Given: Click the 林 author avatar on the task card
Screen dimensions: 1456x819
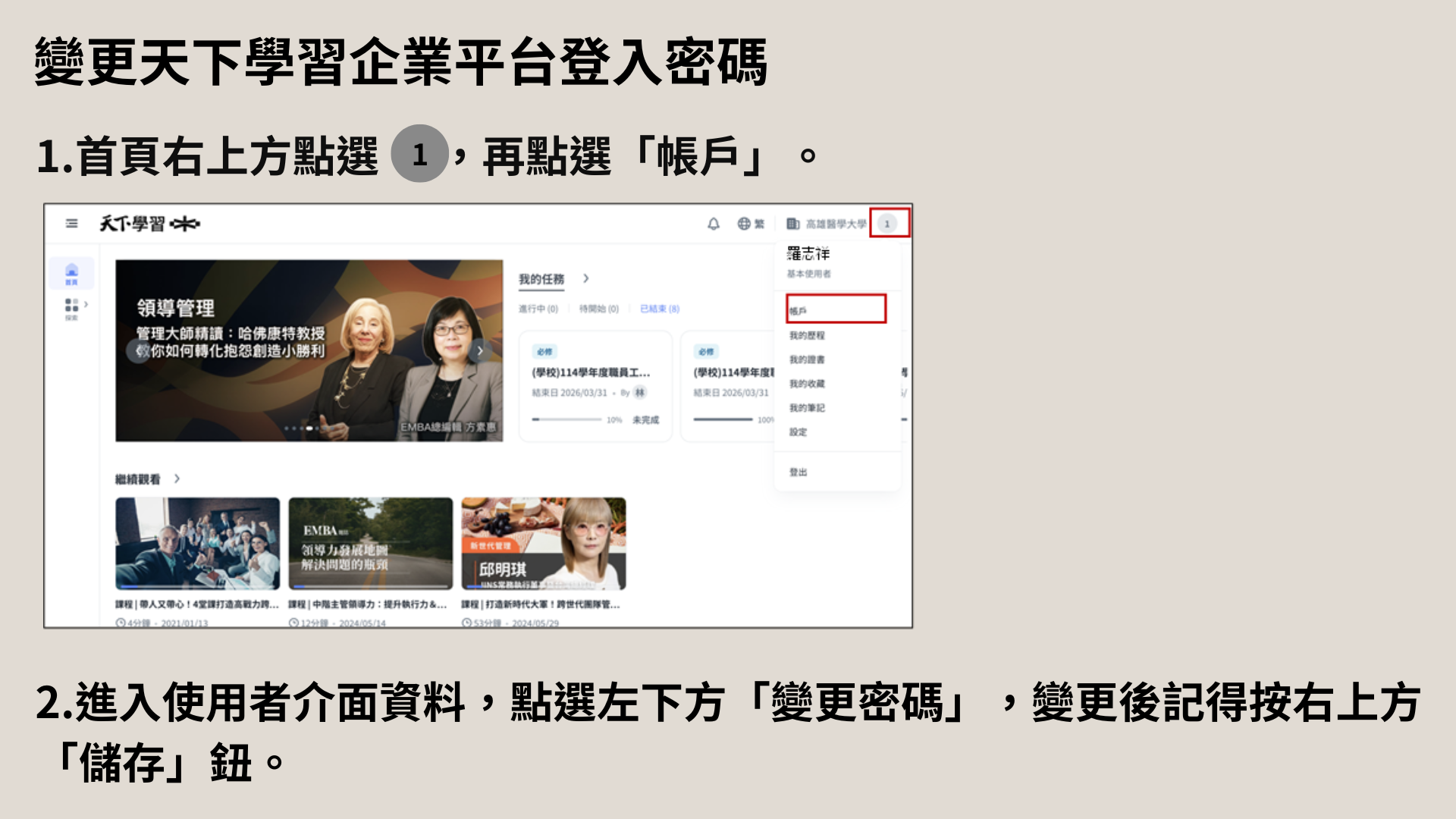Looking at the screenshot, I should [640, 392].
